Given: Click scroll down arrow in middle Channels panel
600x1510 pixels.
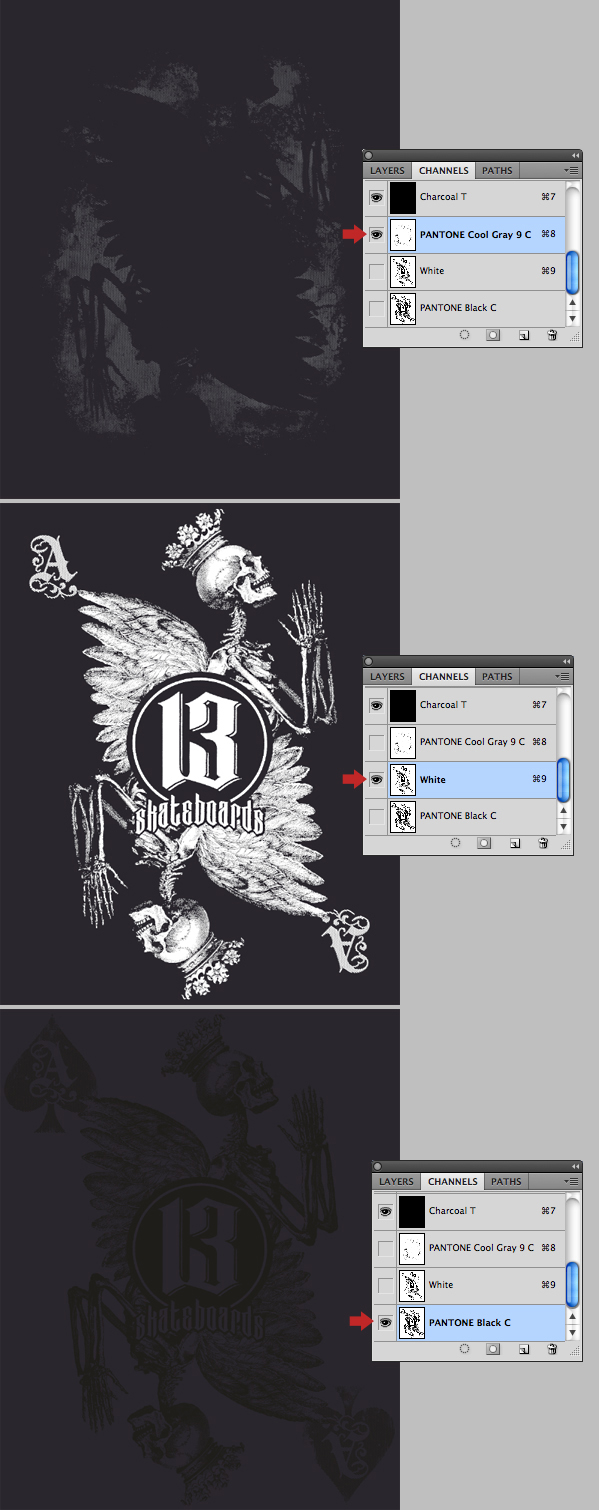Looking at the screenshot, I should coord(564,826).
